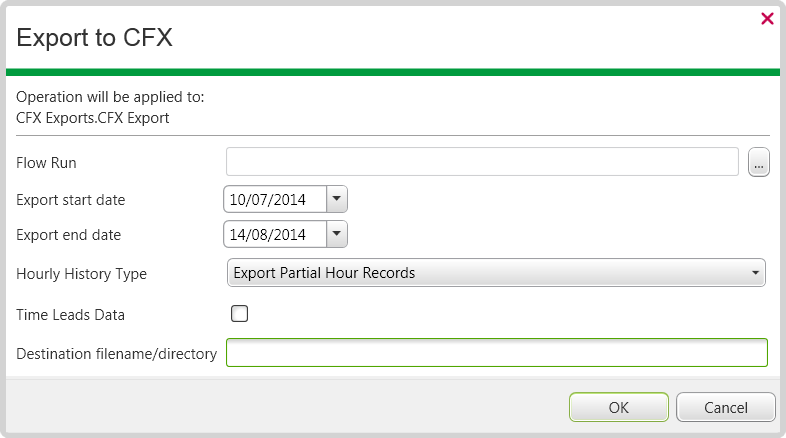The image size is (786, 438).
Task: Click the Time Leads Data label
Action: coord(71,314)
